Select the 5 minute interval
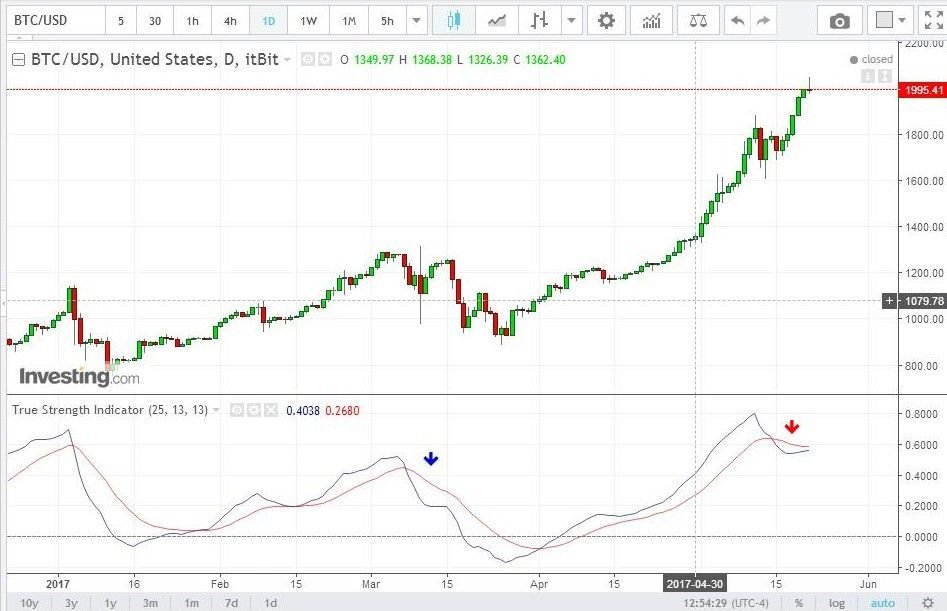The width and height of the screenshot is (947, 611). 121,21
